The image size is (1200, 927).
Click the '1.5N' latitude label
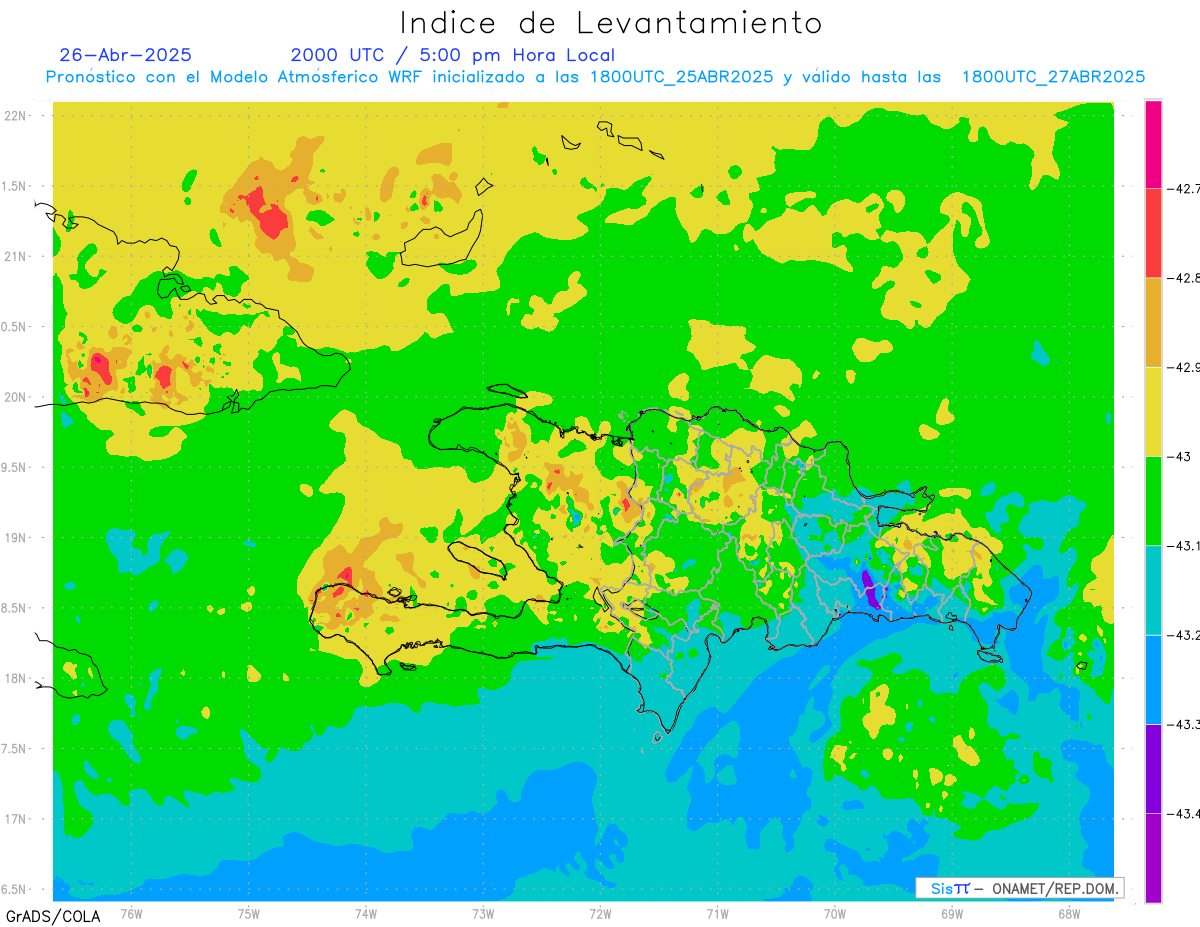(x=15, y=186)
